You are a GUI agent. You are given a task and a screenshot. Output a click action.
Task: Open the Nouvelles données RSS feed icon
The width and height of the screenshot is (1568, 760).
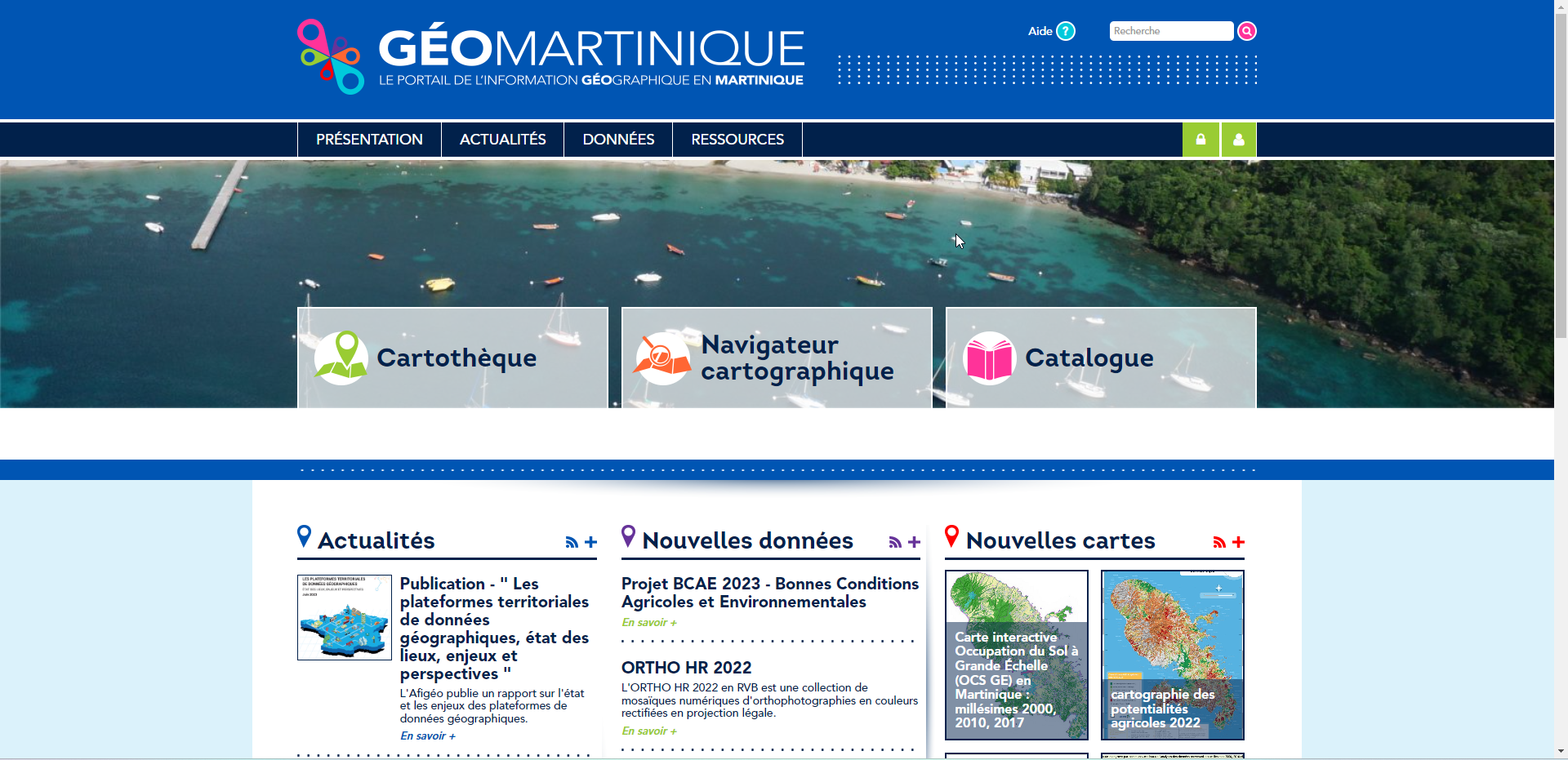click(x=895, y=542)
